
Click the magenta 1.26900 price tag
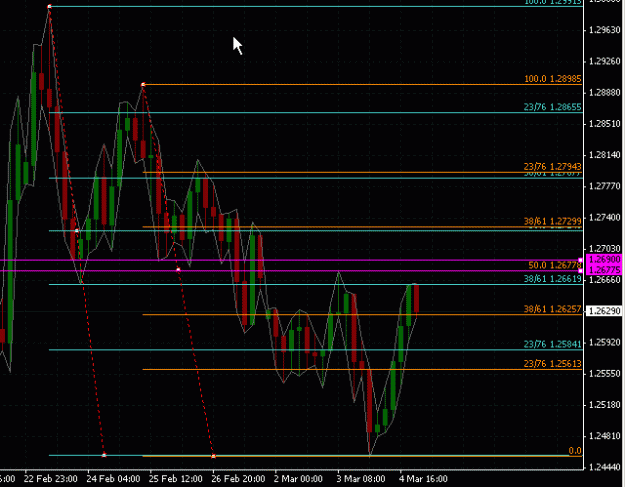(x=604, y=259)
